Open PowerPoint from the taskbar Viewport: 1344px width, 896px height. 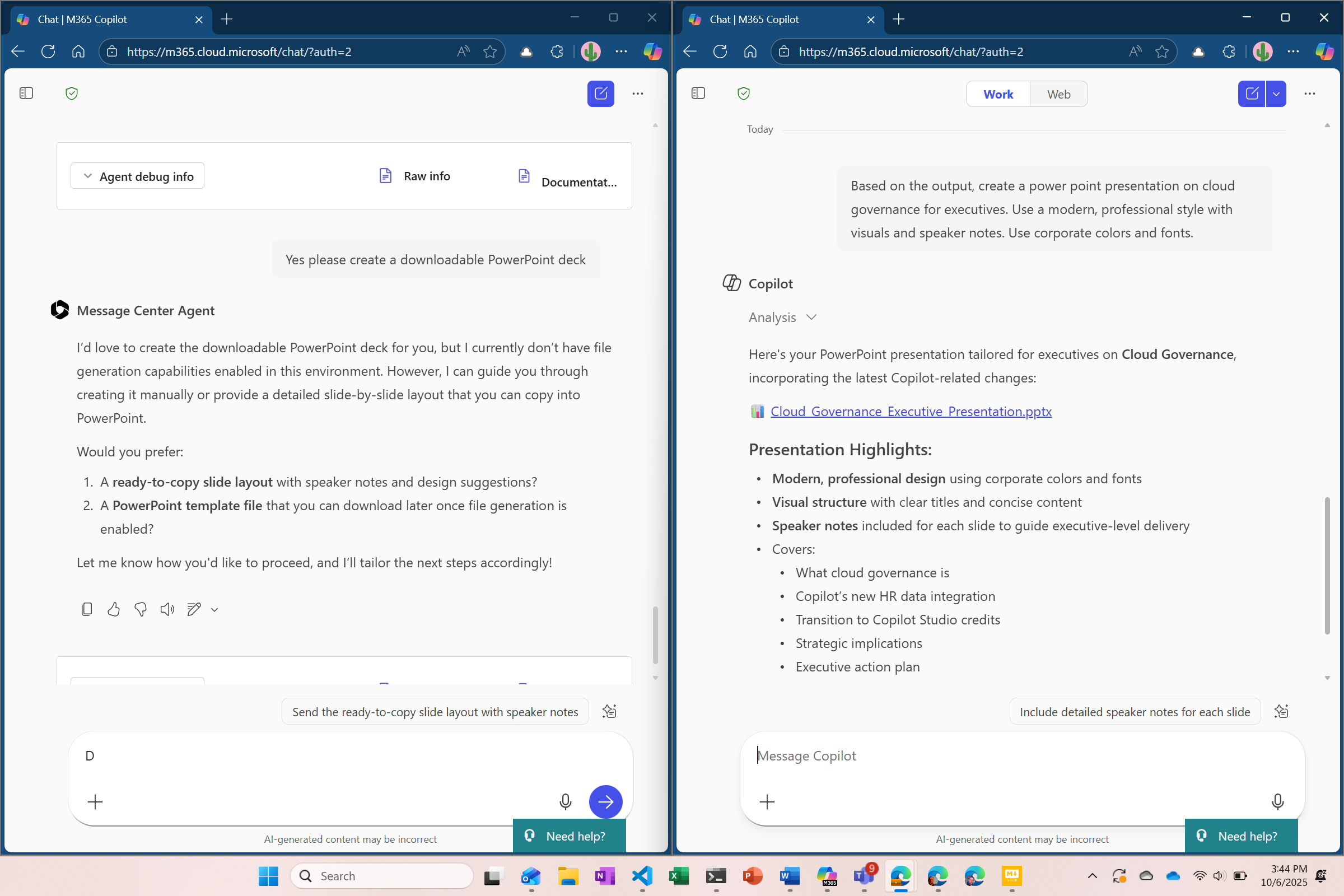[x=753, y=876]
